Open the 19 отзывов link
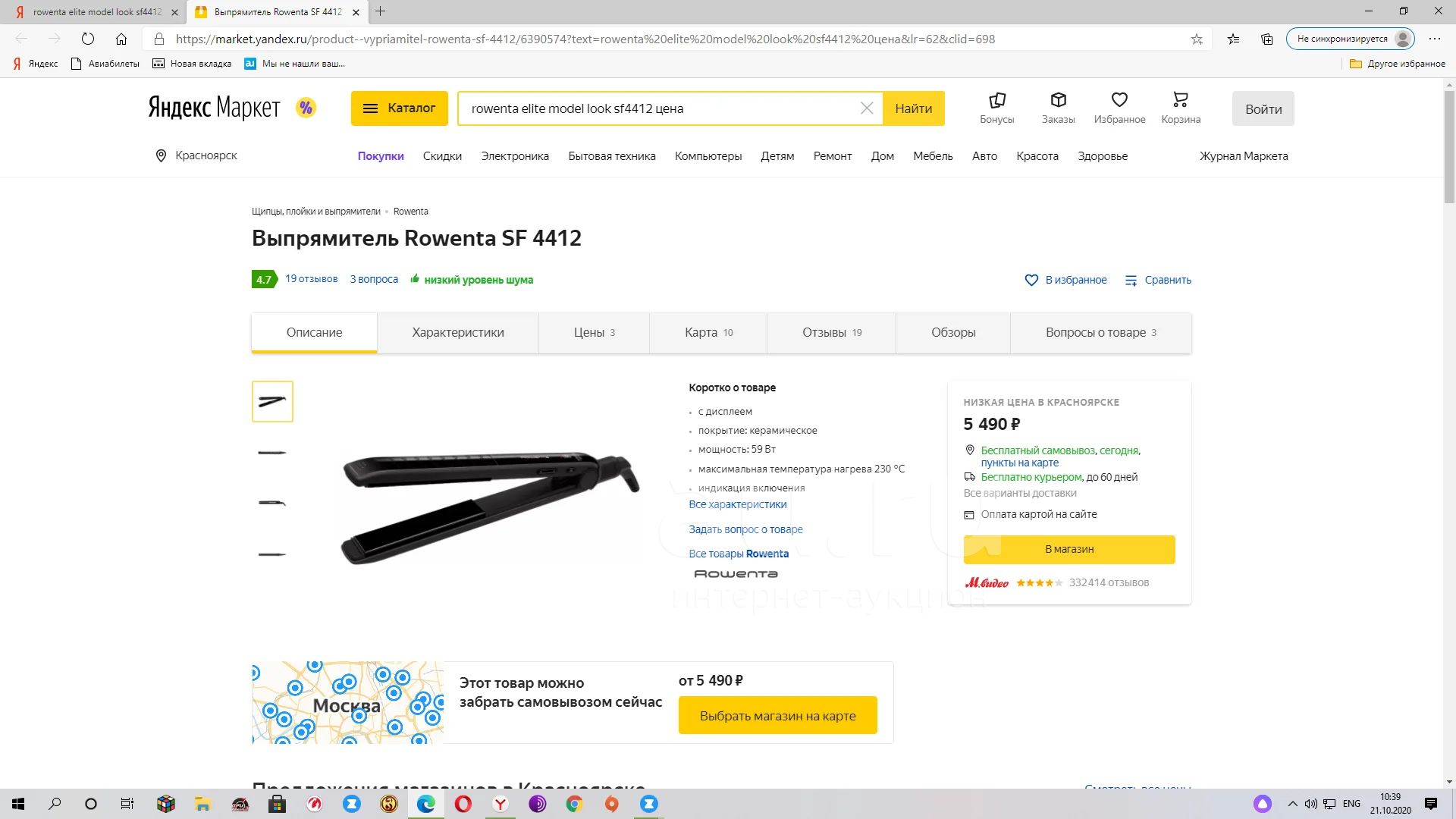The image size is (1456, 819). click(312, 279)
